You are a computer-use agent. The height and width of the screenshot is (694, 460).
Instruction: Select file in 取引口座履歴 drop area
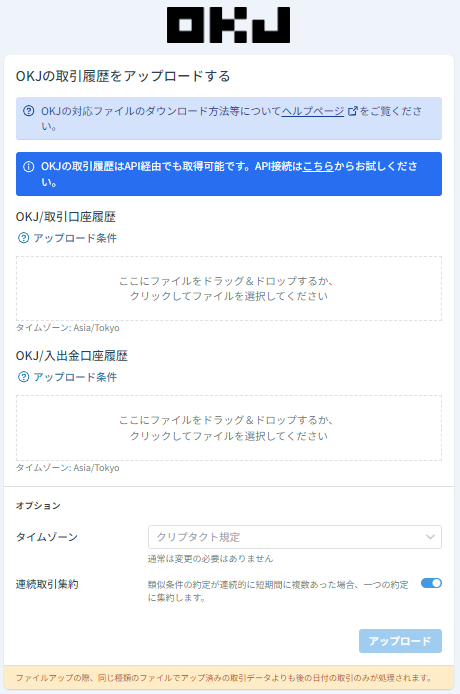[x=229, y=289]
